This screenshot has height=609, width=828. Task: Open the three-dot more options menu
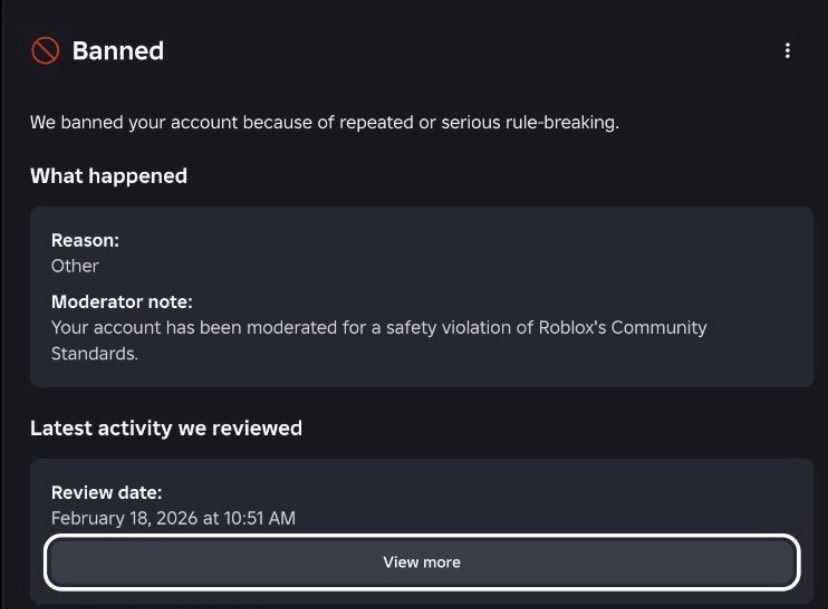(788, 51)
